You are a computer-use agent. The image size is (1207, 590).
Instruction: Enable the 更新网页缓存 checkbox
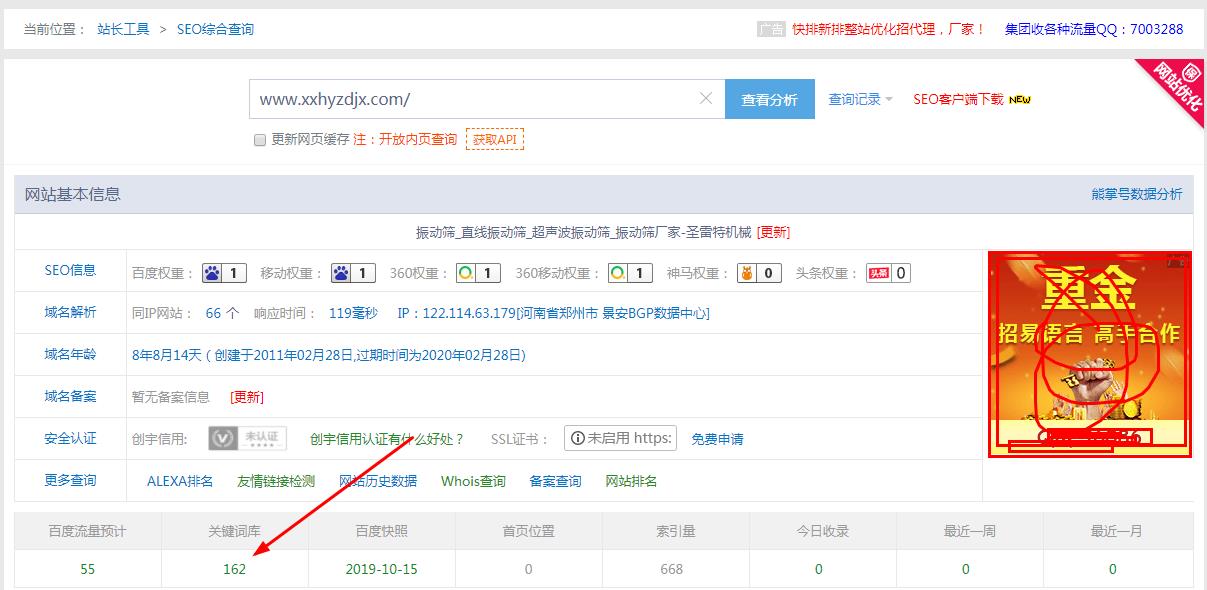pos(258,140)
